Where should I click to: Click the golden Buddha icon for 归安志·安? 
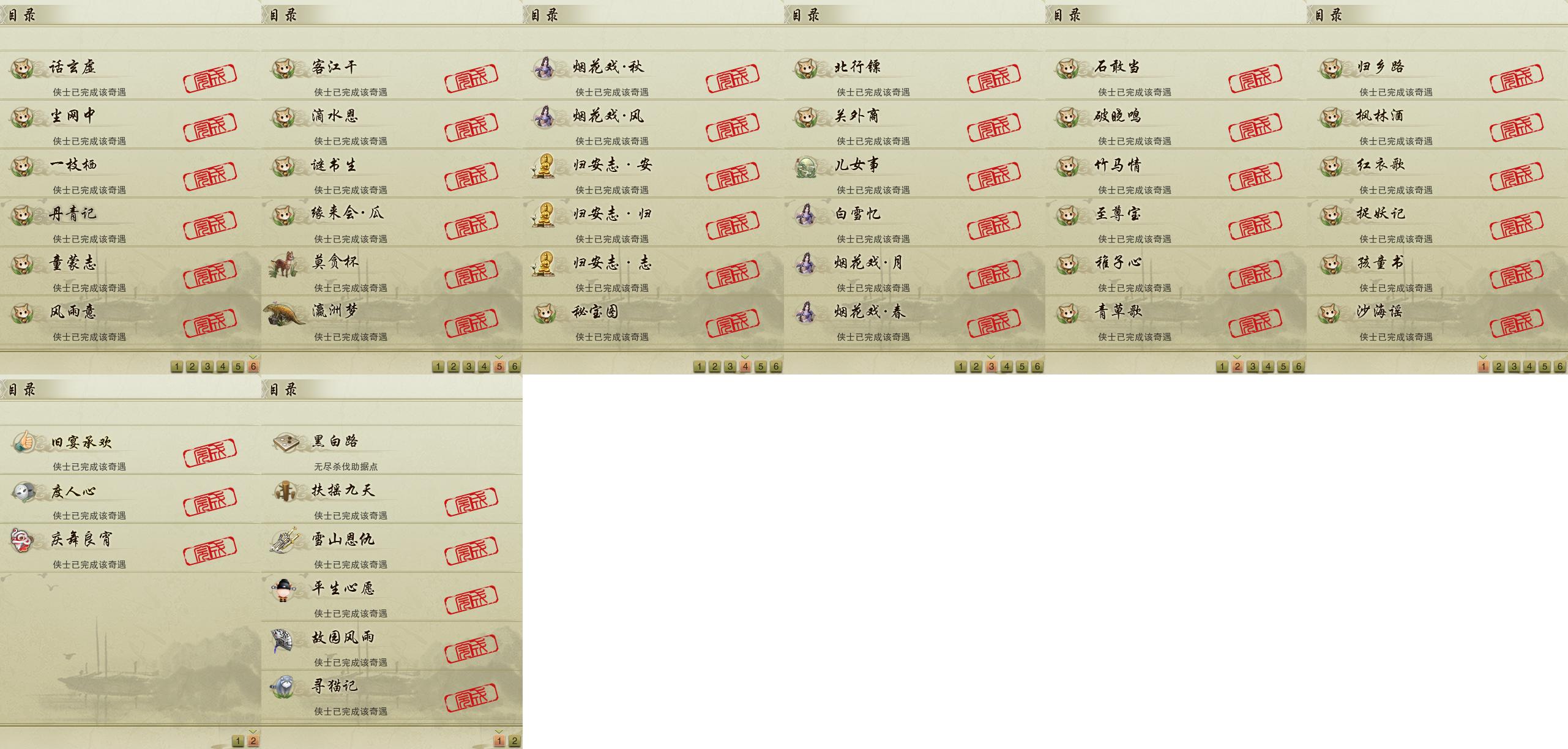tap(543, 166)
